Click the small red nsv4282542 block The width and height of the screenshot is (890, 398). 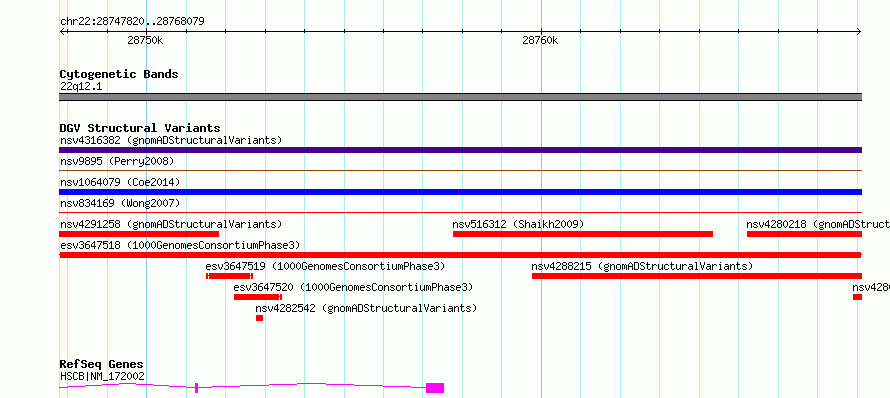click(x=259, y=318)
